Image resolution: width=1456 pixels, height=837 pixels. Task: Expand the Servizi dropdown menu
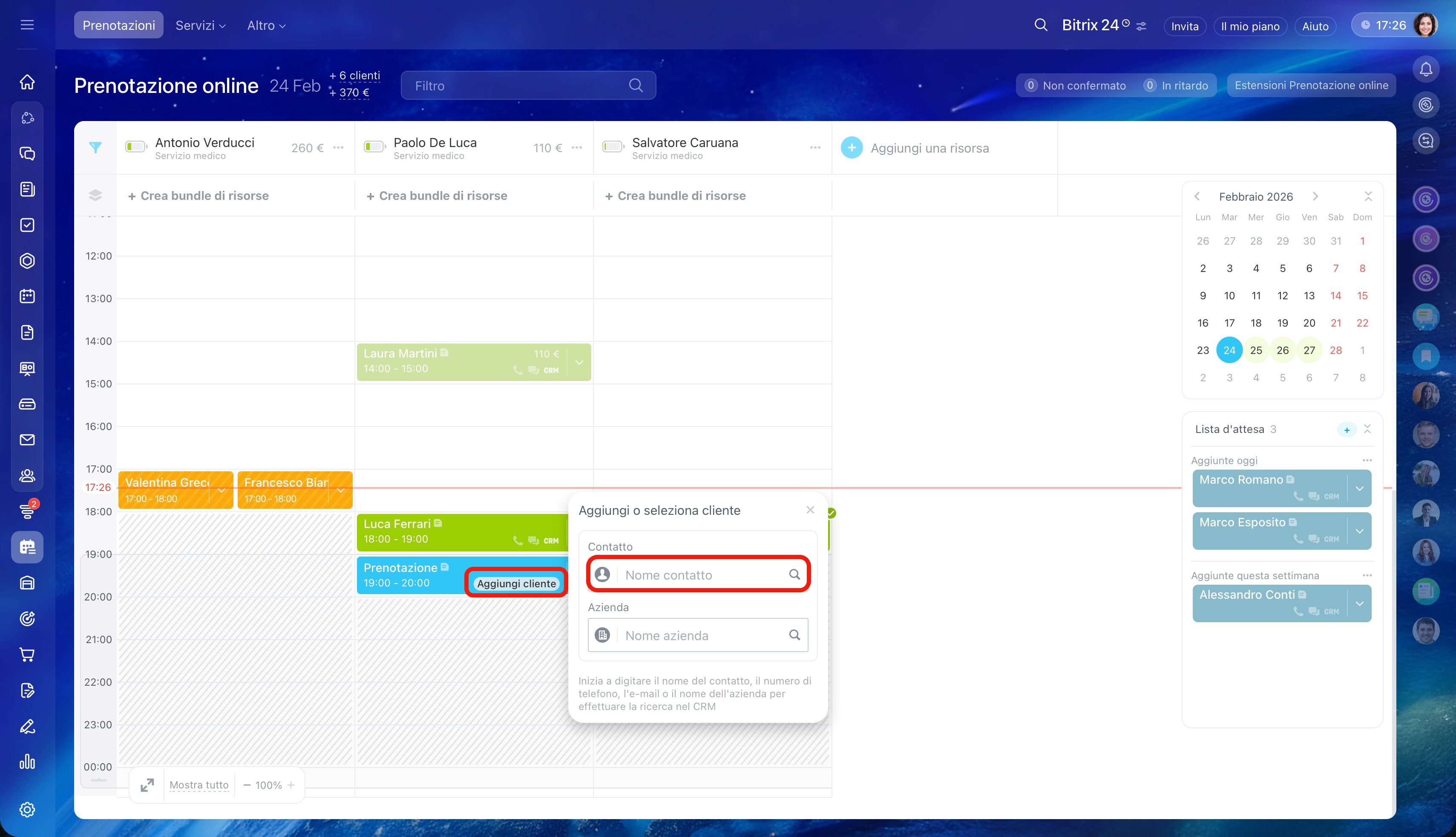[x=200, y=25]
